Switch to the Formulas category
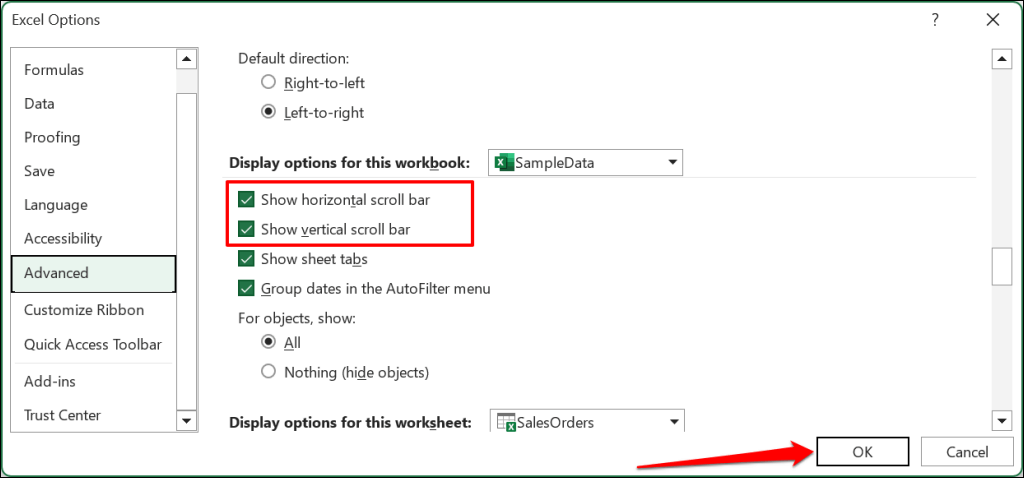Viewport: 1024px width, 478px height. [x=54, y=70]
